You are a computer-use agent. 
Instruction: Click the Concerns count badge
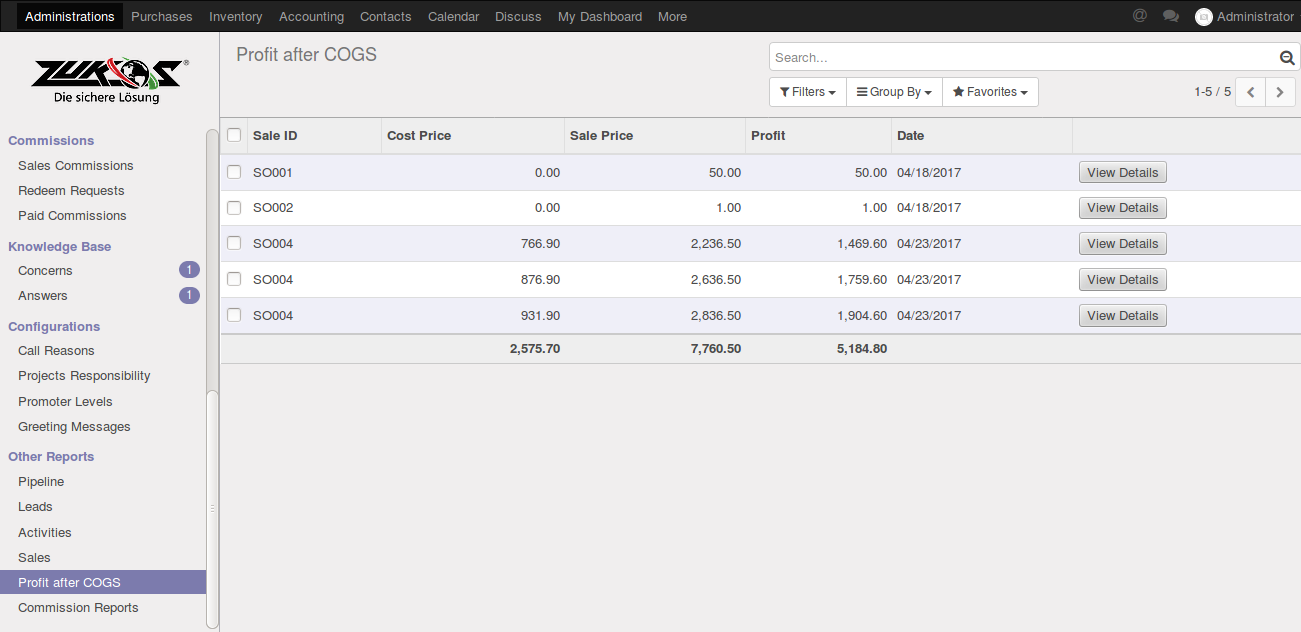tap(189, 270)
